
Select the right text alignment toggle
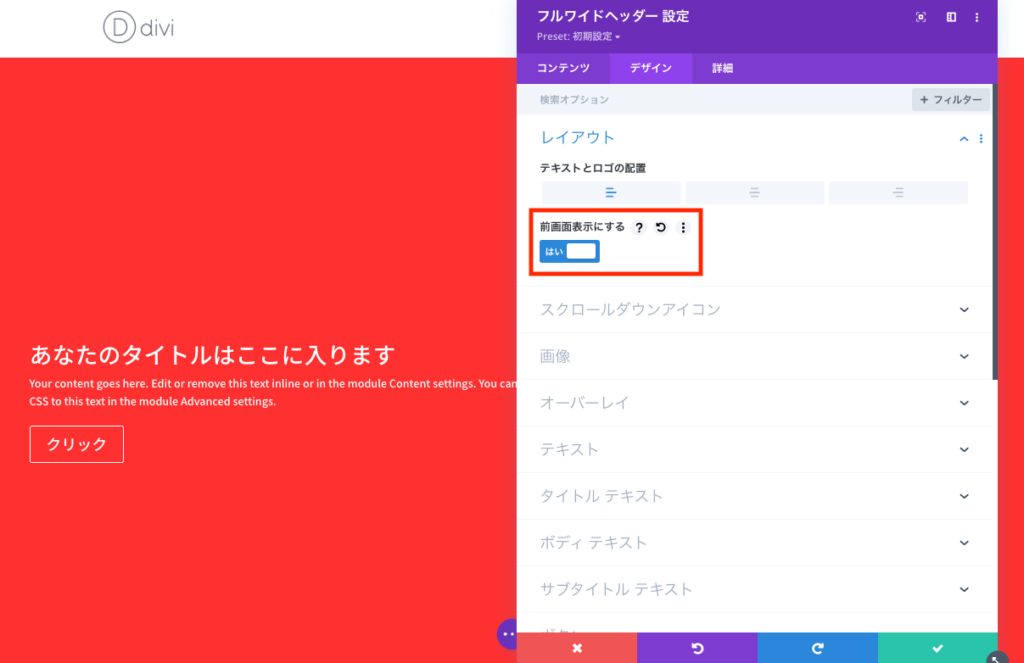click(x=897, y=192)
